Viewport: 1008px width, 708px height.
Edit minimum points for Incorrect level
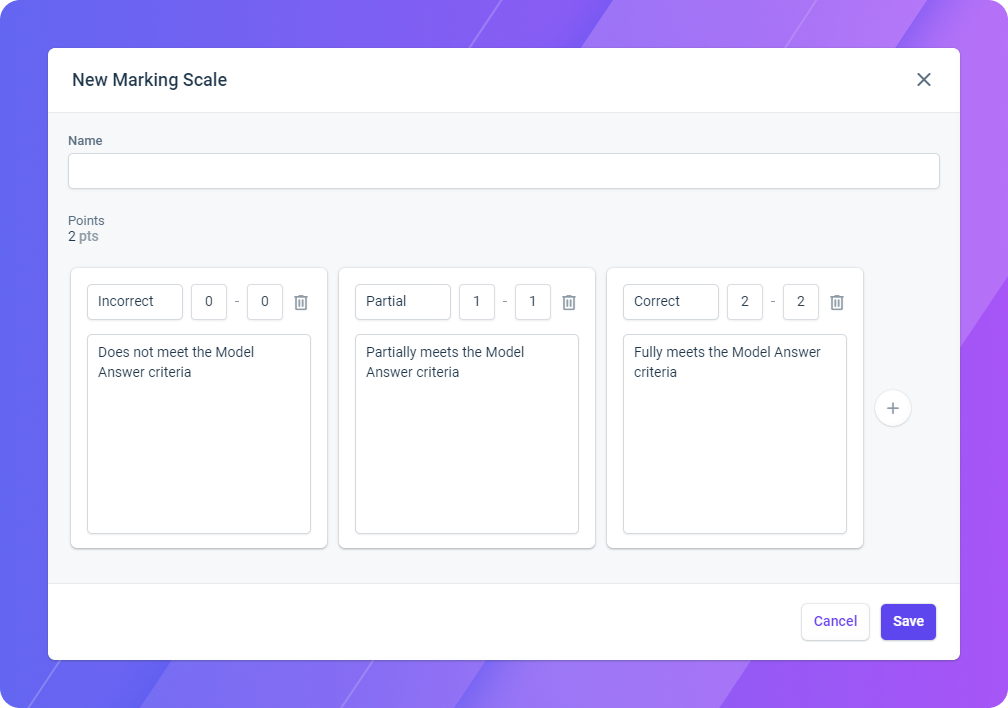click(209, 302)
